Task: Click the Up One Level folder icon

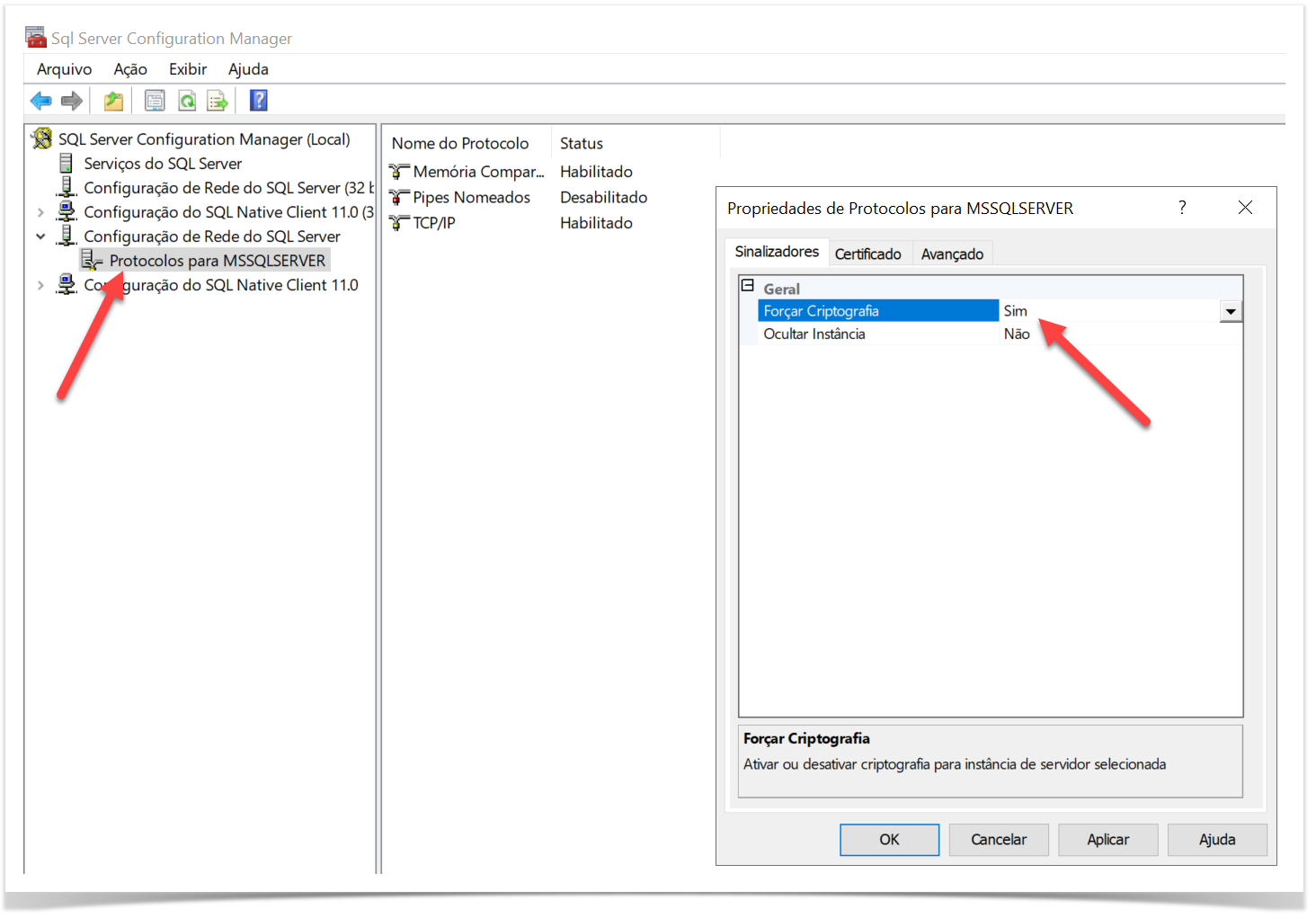Action: point(113,101)
